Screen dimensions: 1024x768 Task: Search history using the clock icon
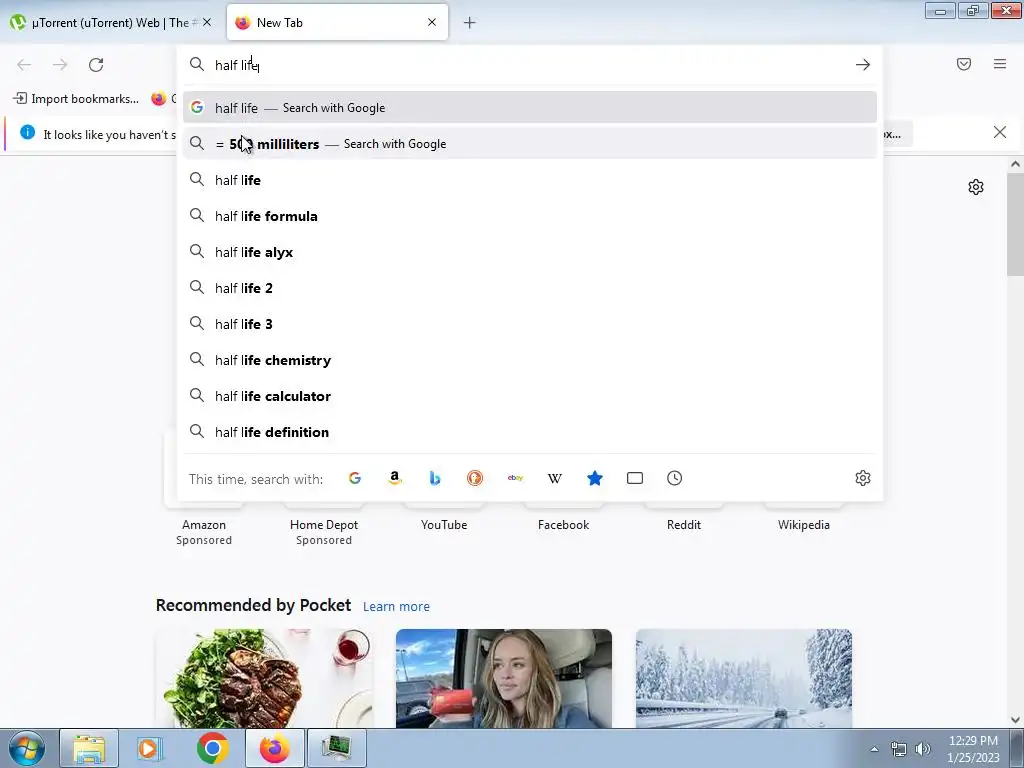tap(675, 478)
